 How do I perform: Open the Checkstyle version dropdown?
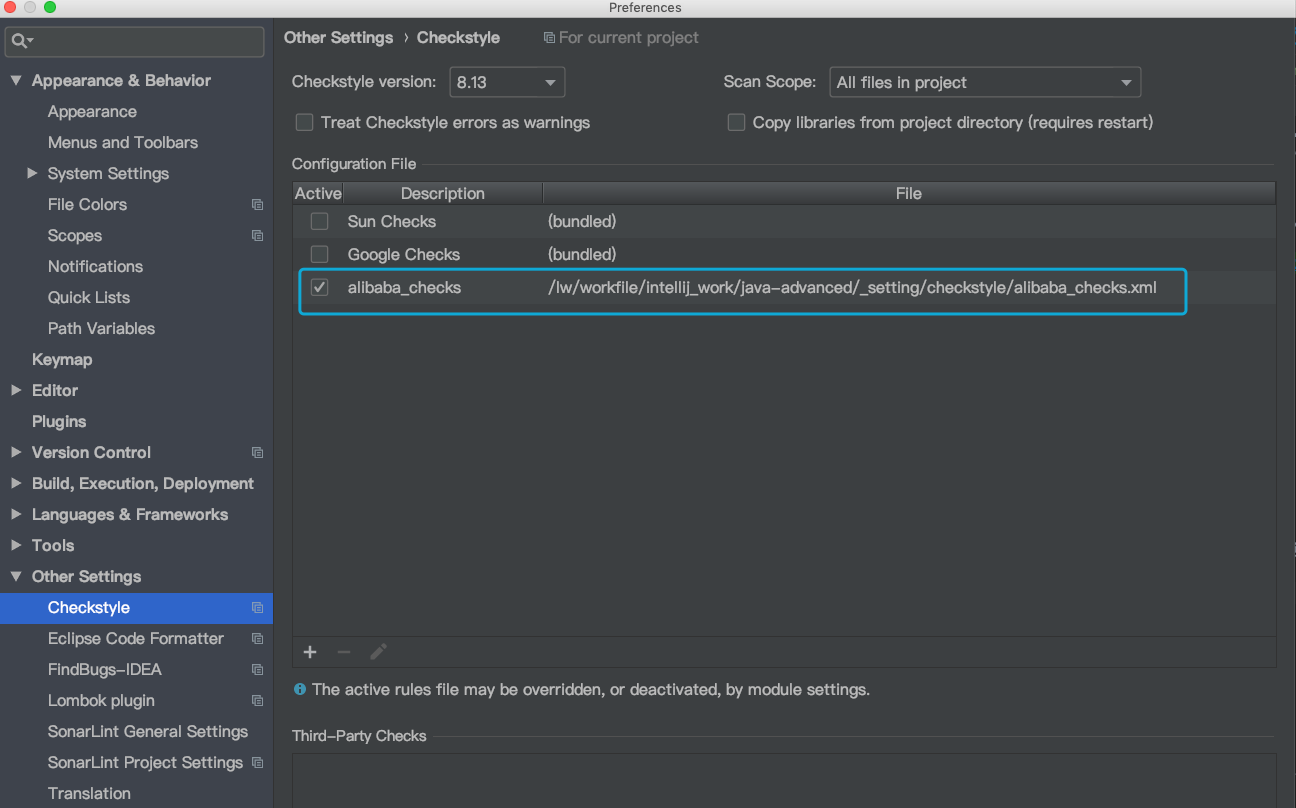point(507,83)
